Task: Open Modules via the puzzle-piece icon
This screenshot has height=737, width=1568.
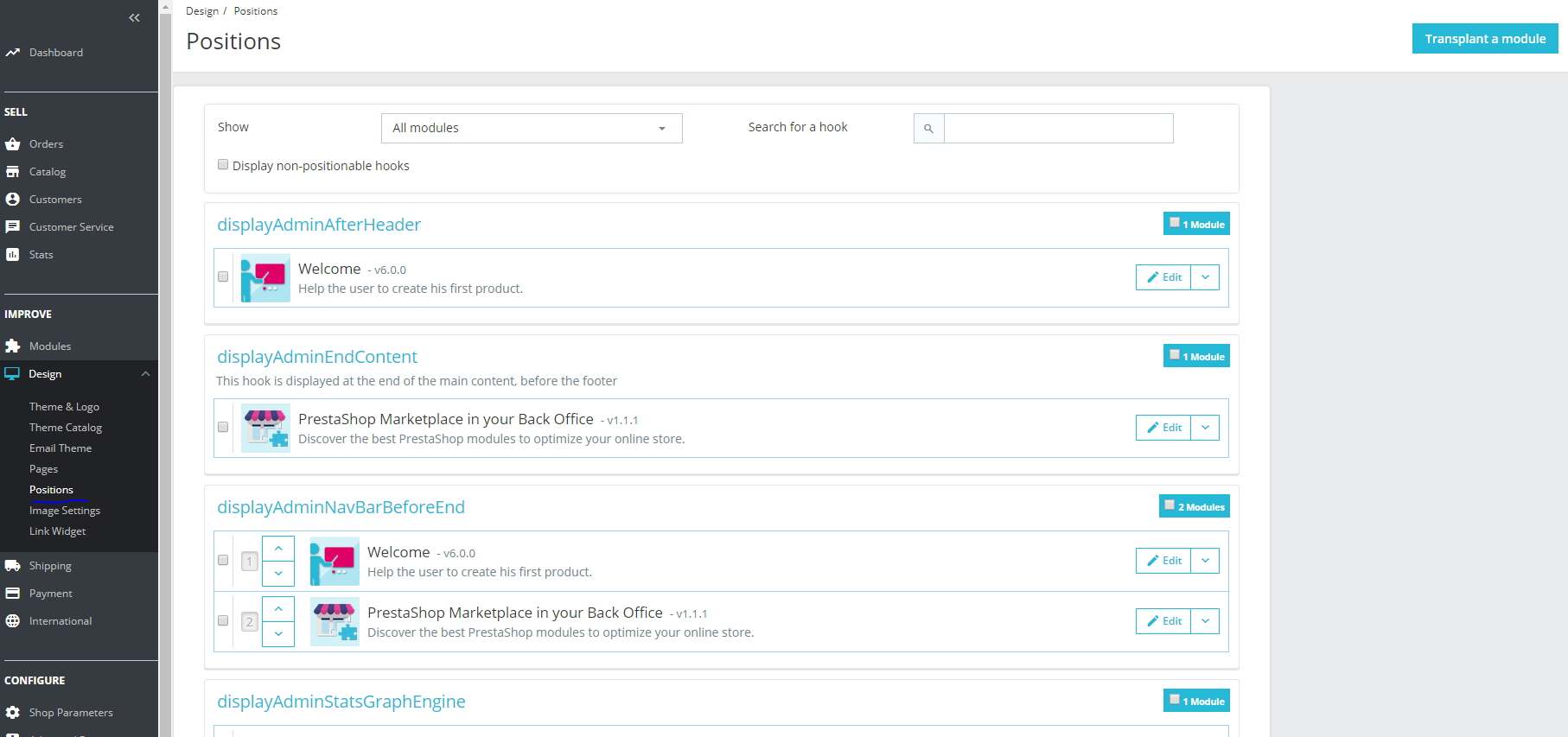Action: point(12,346)
